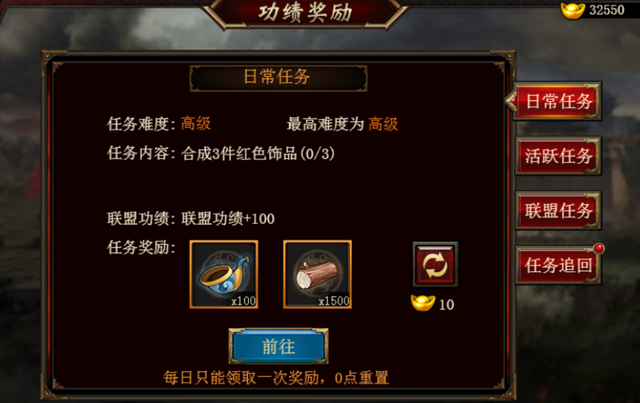The width and height of the screenshot is (640, 403).
Task: Switch to the 活跃任务 tab
Action: [x=558, y=156]
